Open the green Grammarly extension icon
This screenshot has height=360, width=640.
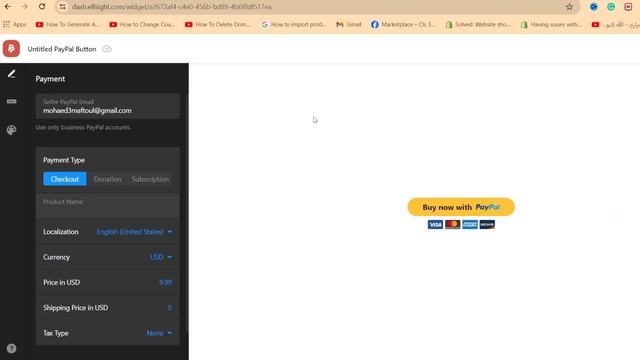coord(611,7)
